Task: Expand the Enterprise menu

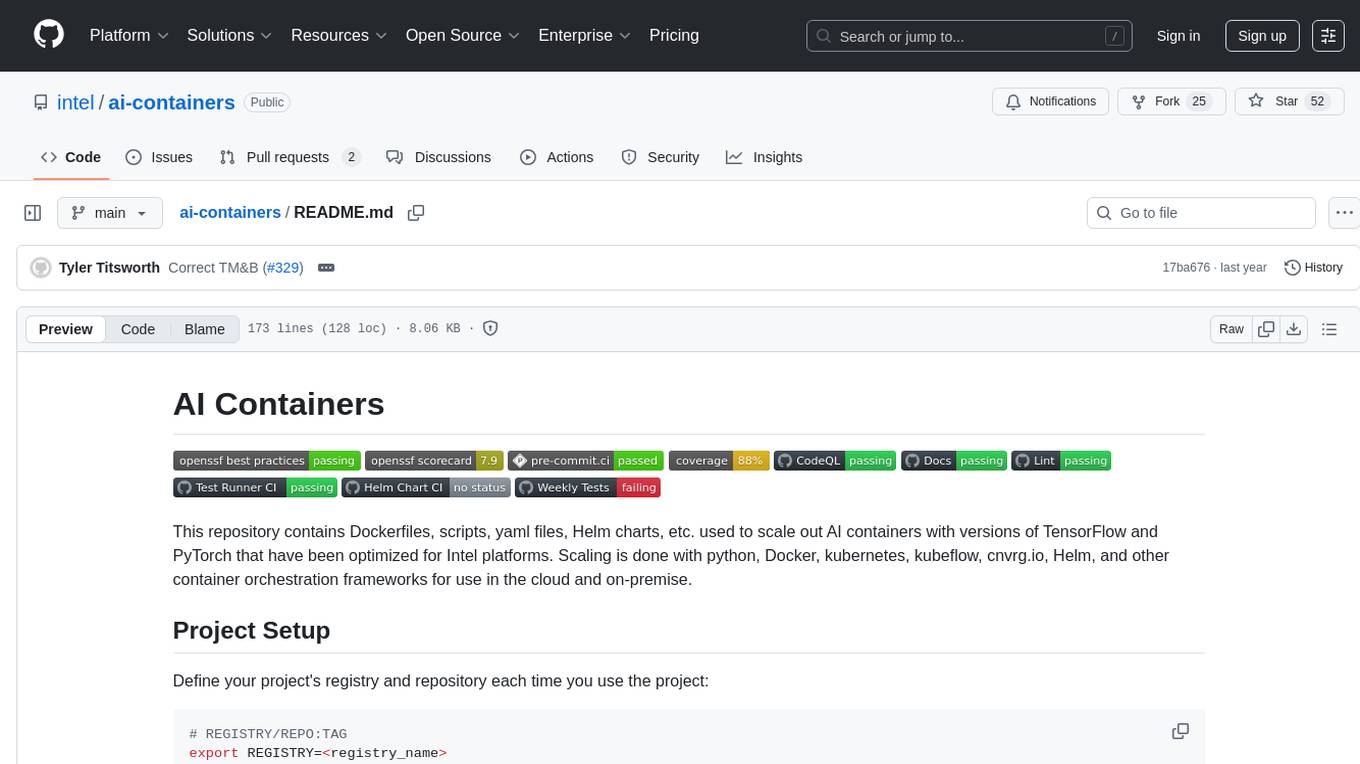Action: [585, 35]
